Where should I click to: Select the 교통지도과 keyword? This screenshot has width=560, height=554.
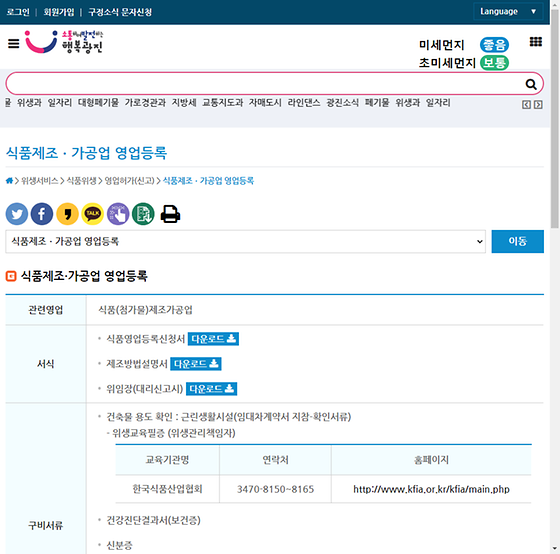tap(222, 103)
